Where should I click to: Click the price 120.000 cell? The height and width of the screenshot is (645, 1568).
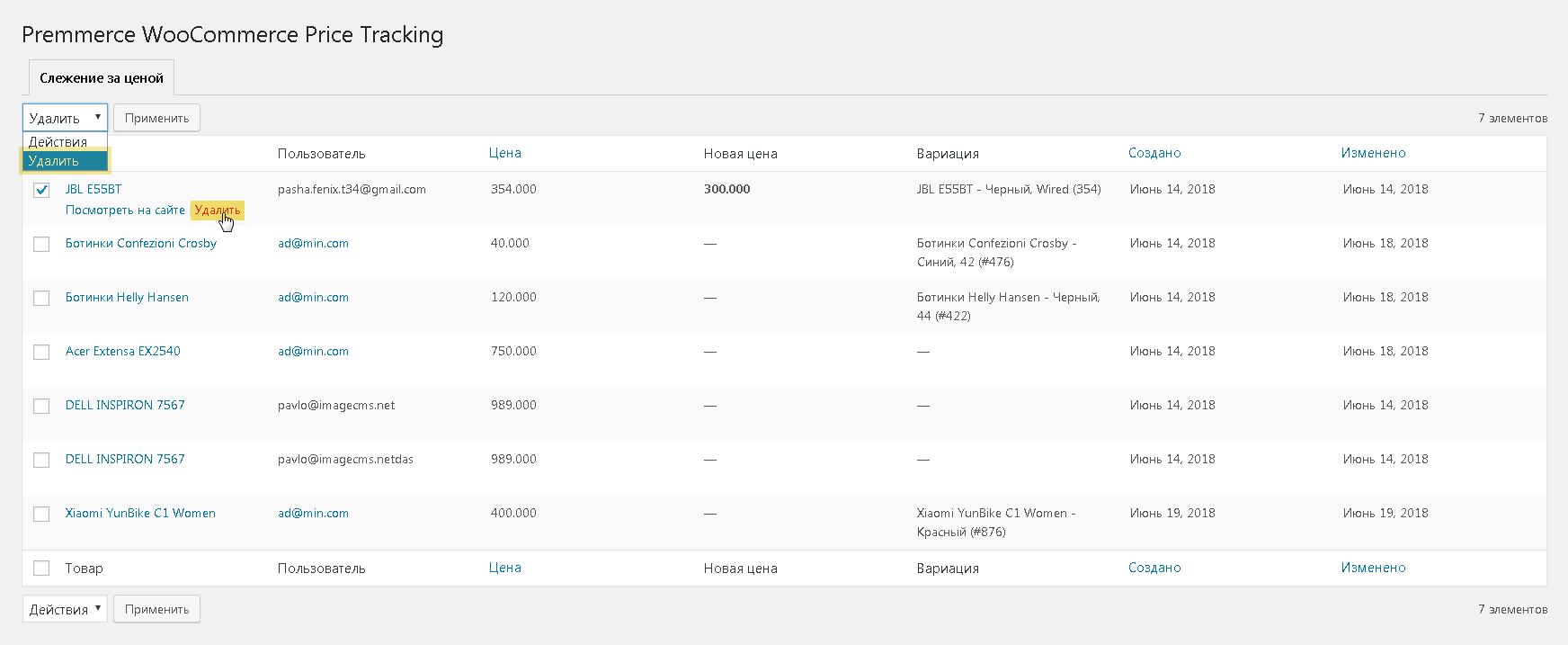(513, 297)
